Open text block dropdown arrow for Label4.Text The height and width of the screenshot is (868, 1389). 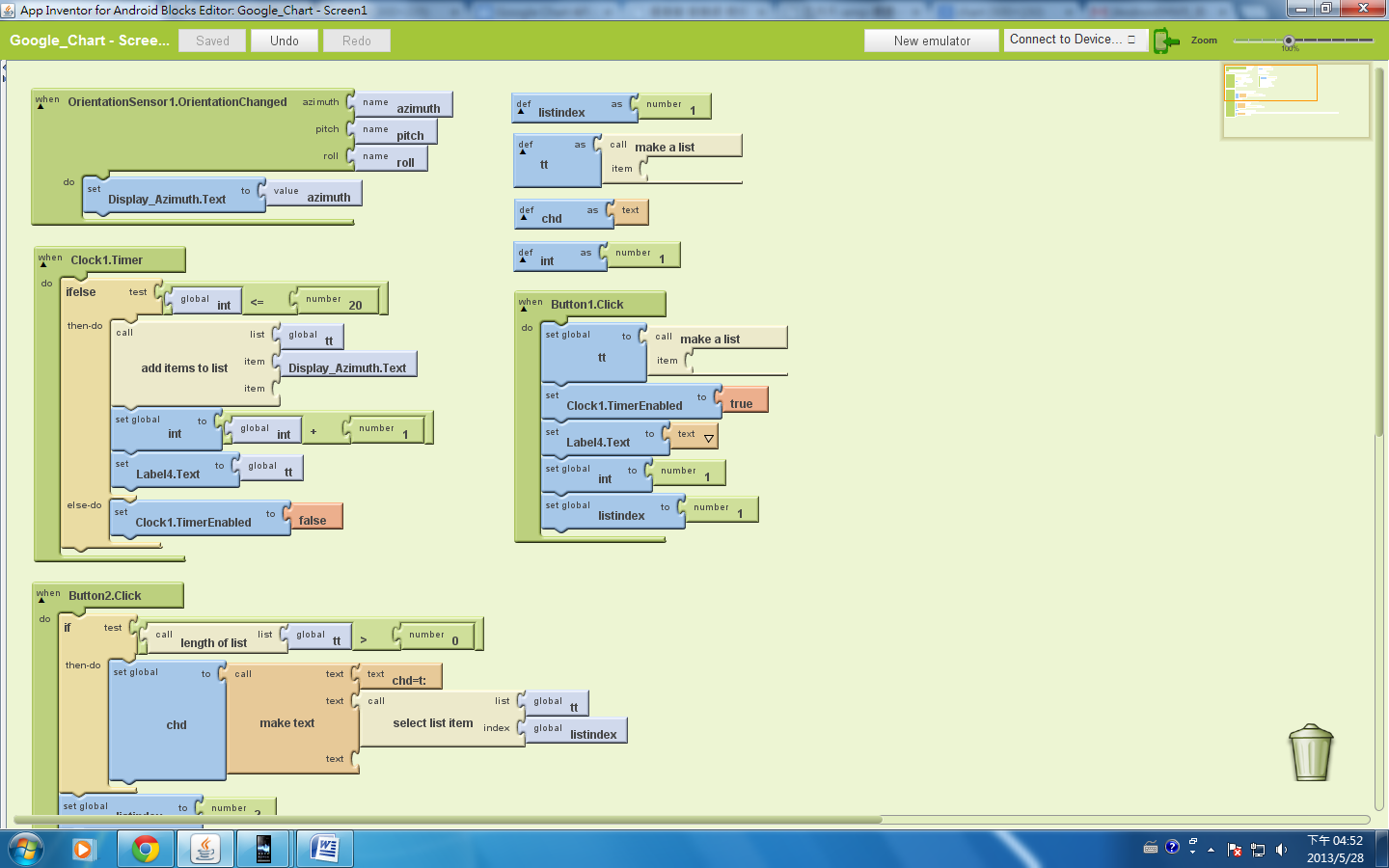pyautogui.click(x=709, y=439)
